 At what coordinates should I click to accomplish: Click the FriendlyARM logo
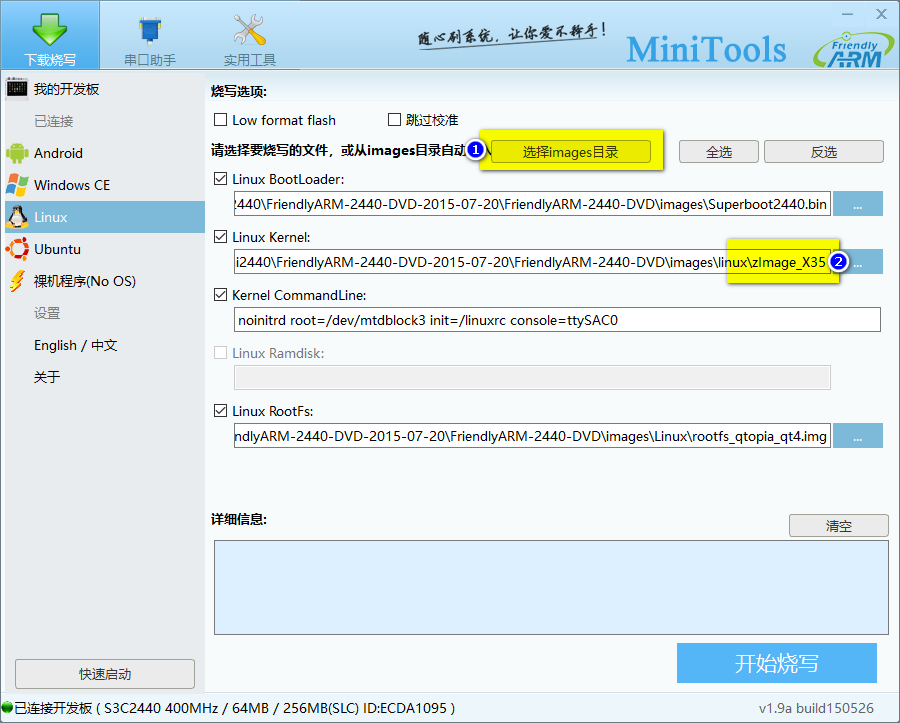[854, 50]
